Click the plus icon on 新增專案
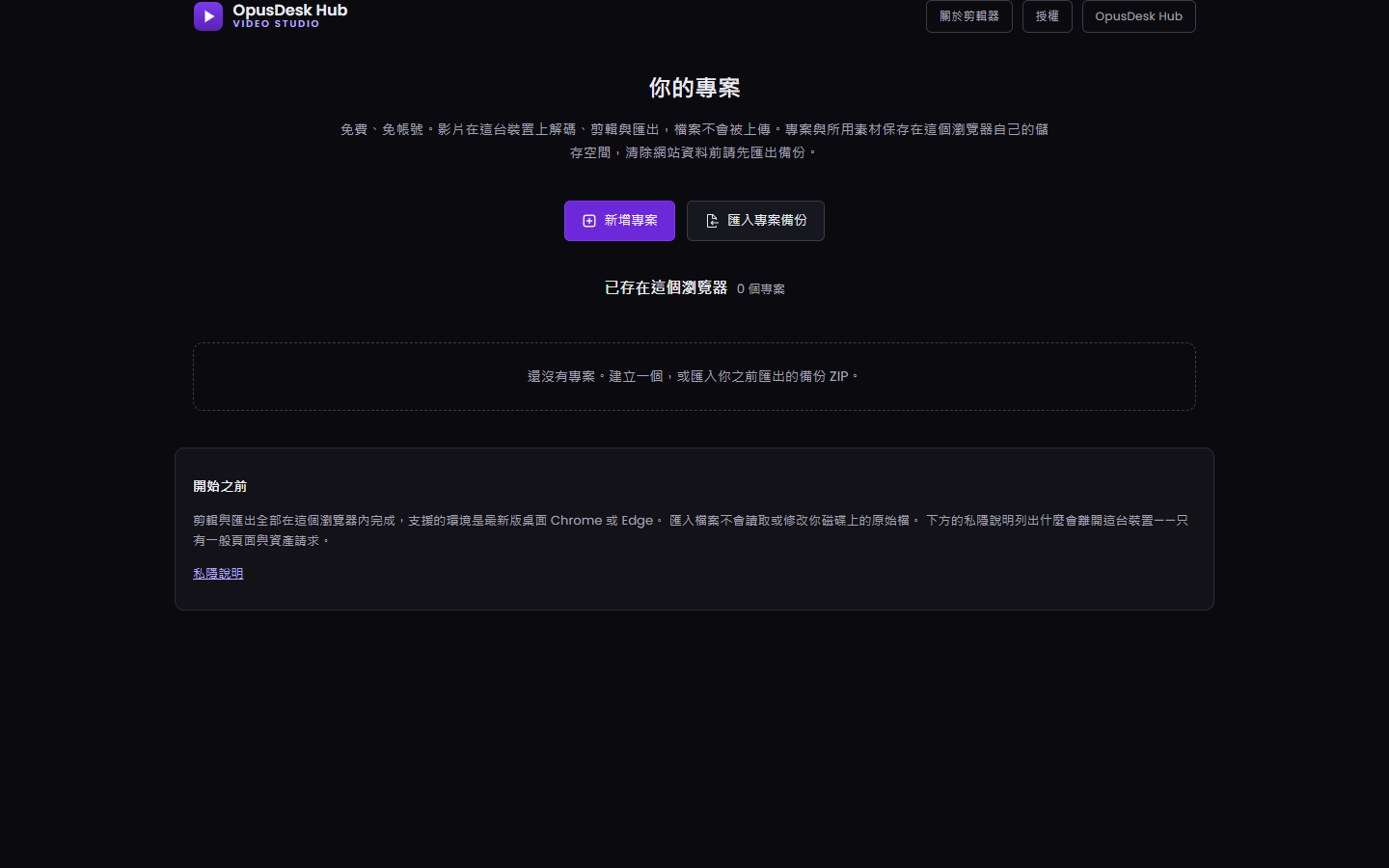The image size is (1389, 868). tap(589, 221)
